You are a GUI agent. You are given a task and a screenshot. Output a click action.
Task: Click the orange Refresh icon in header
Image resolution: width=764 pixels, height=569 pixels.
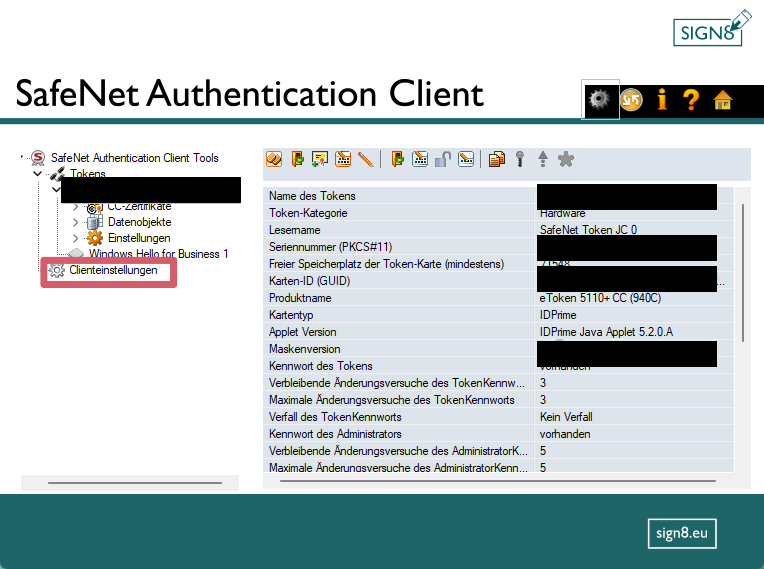[631, 100]
